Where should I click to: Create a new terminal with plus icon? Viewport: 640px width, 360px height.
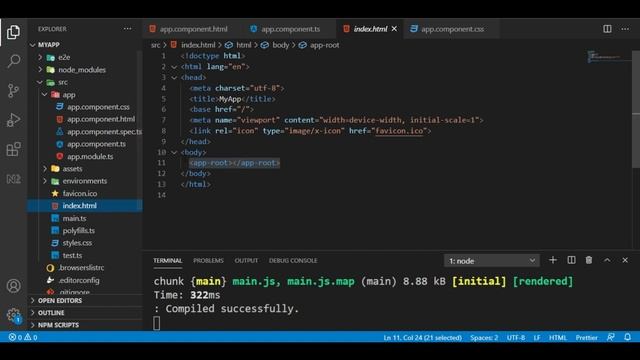point(553,260)
